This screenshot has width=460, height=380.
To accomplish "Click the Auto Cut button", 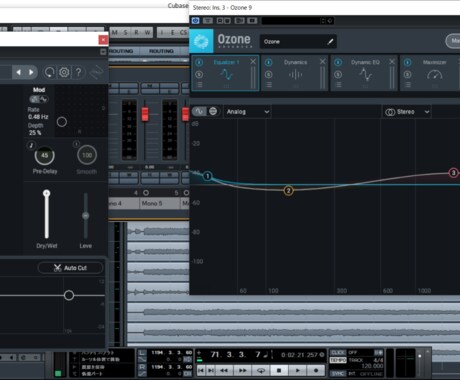I will click(70, 268).
